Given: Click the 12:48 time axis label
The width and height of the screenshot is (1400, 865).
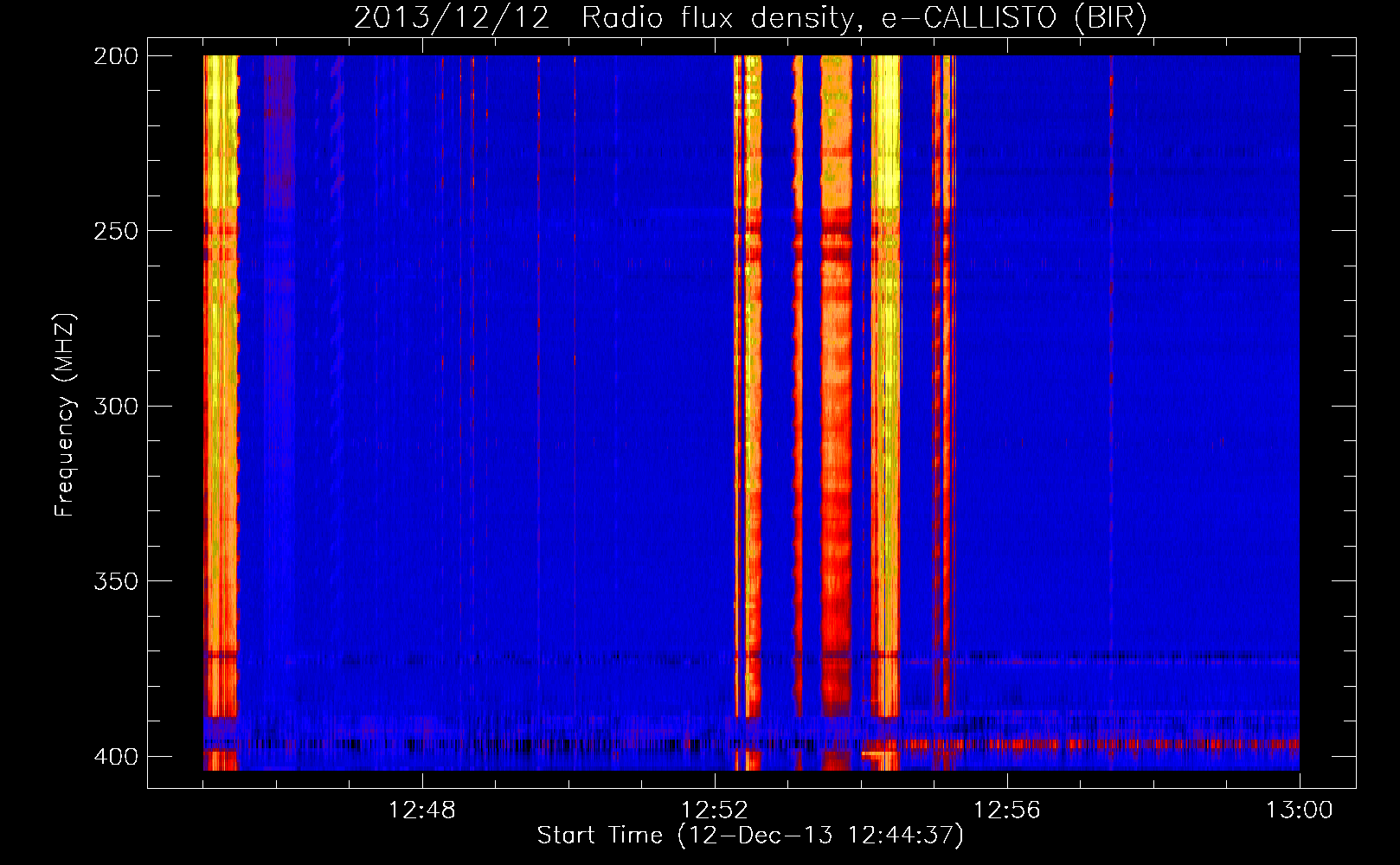Looking at the screenshot, I should (x=422, y=811).
